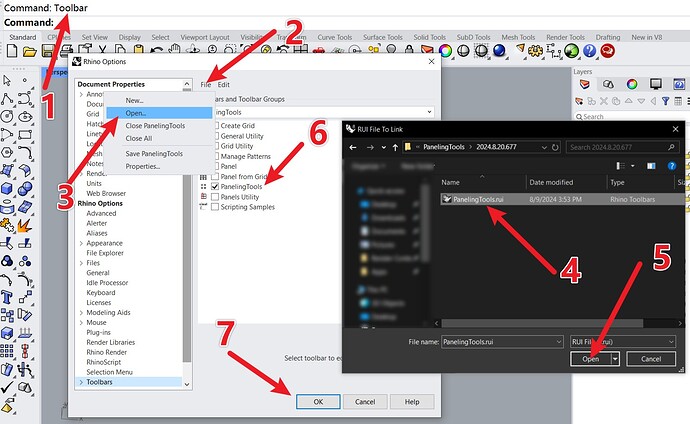This screenshot has height=424, width=690.
Task: Select the Boolean union spheres tool
Action: click(x=25, y=189)
